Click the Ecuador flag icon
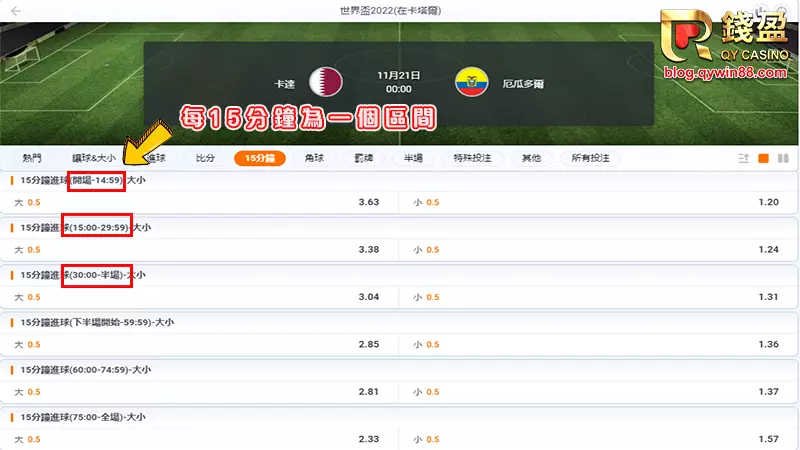The image size is (800, 450). pos(469,81)
